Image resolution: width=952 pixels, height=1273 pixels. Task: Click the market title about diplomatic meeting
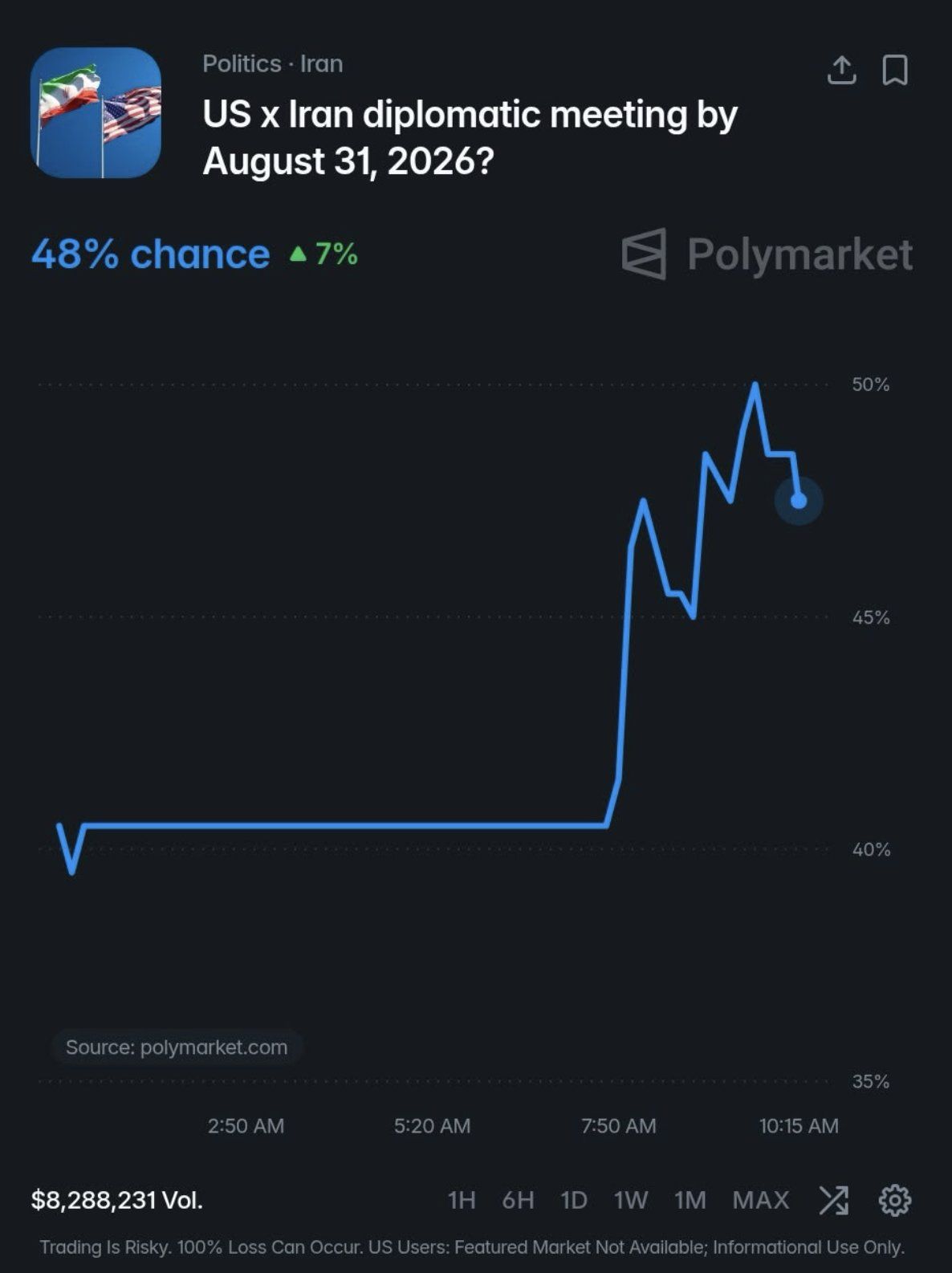coord(470,137)
